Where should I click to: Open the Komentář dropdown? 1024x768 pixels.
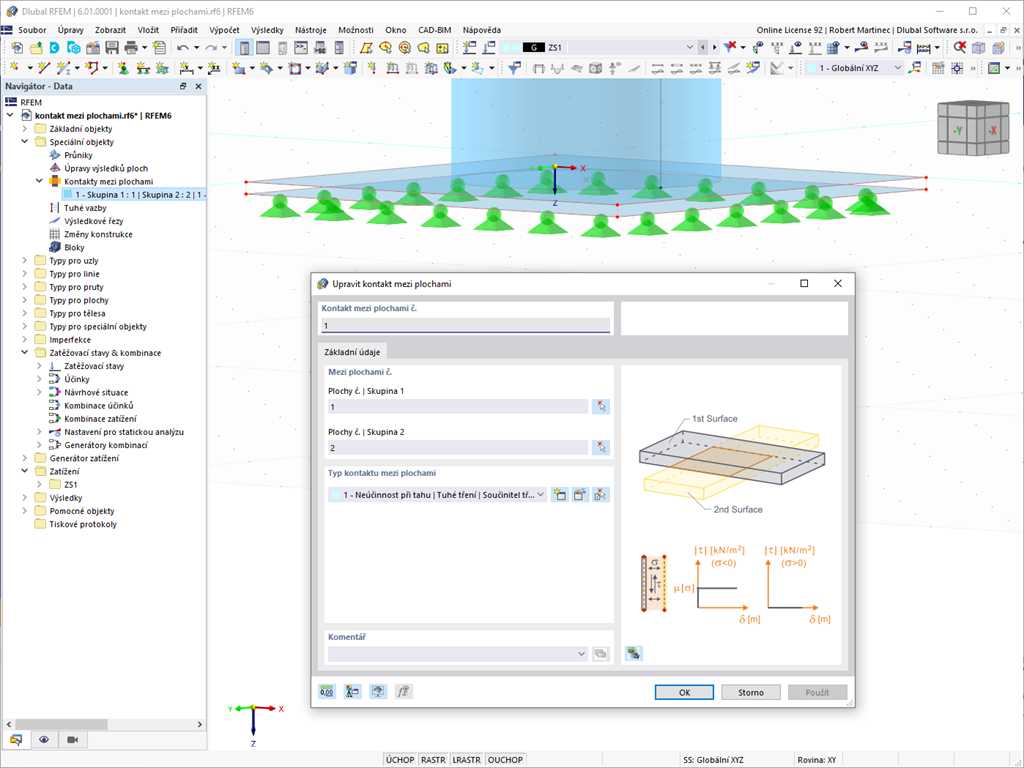click(x=581, y=654)
